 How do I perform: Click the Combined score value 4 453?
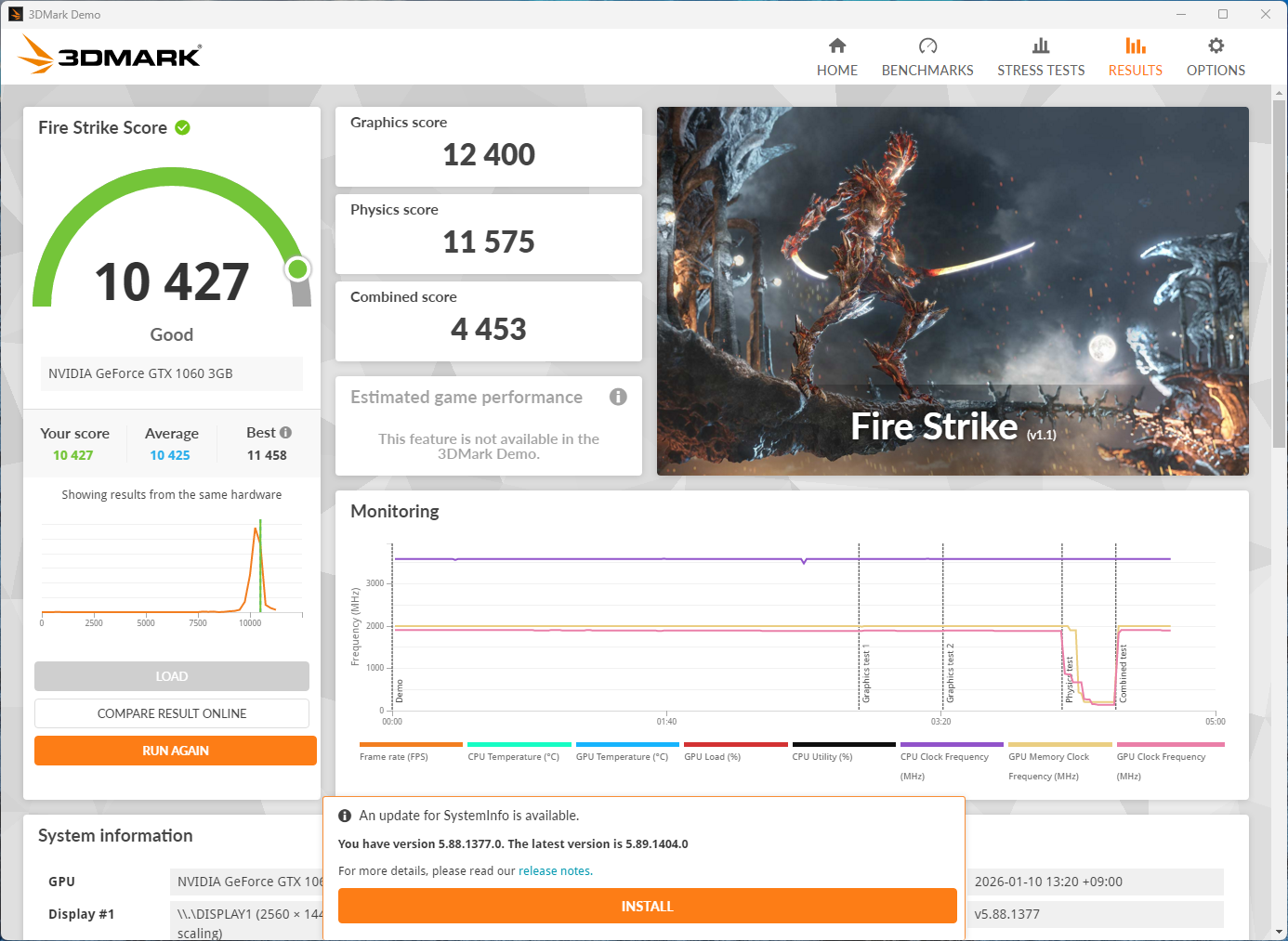click(x=489, y=330)
